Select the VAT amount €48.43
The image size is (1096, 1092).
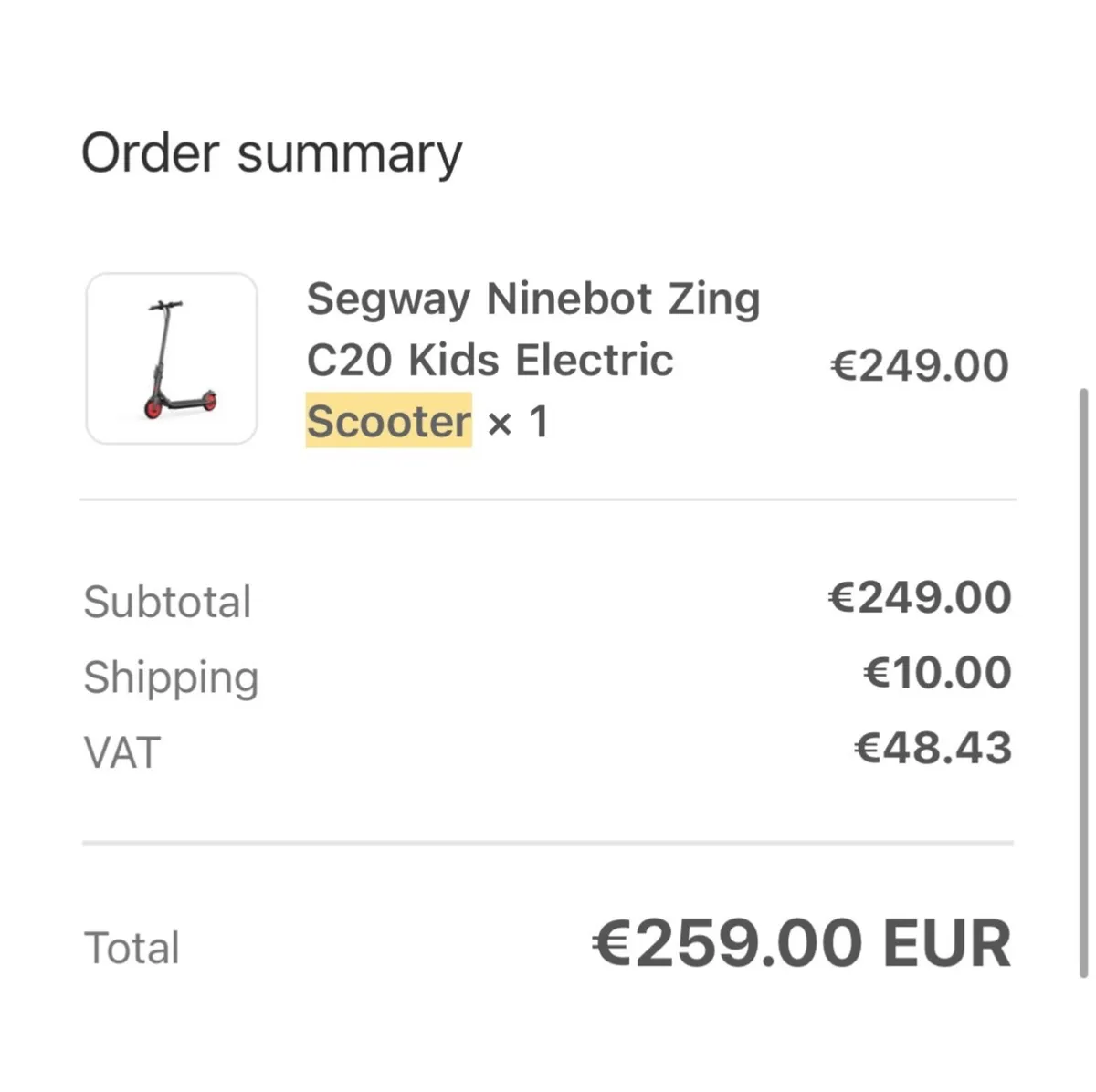click(x=932, y=748)
